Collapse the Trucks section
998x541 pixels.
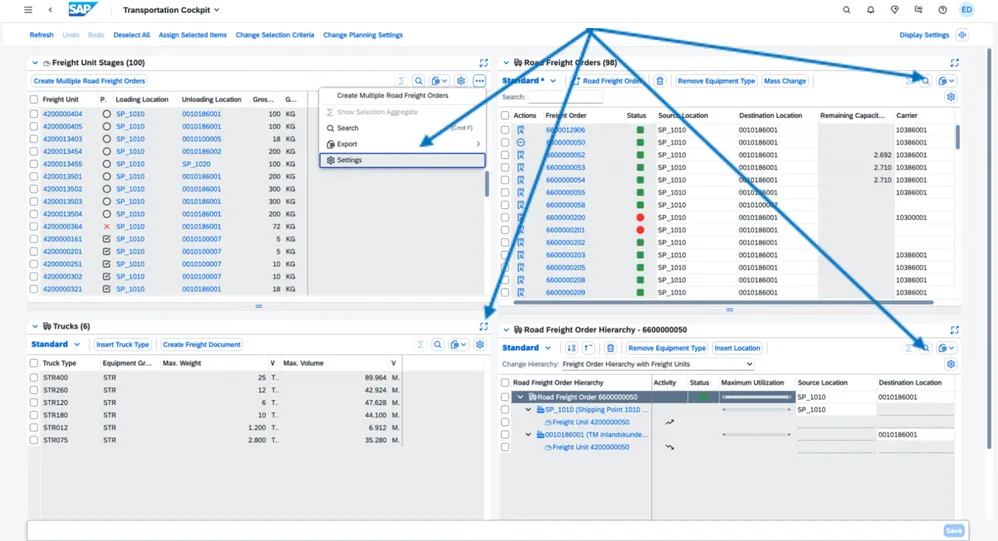pos(35,326)
